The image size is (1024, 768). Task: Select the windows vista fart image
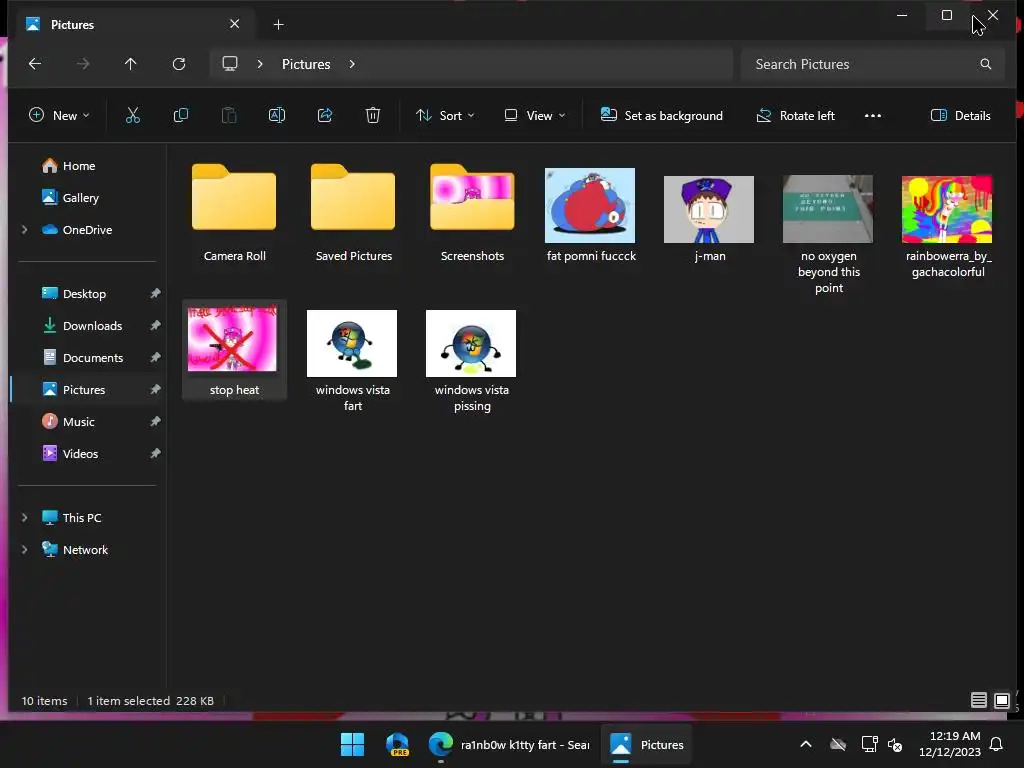point(353,359)
